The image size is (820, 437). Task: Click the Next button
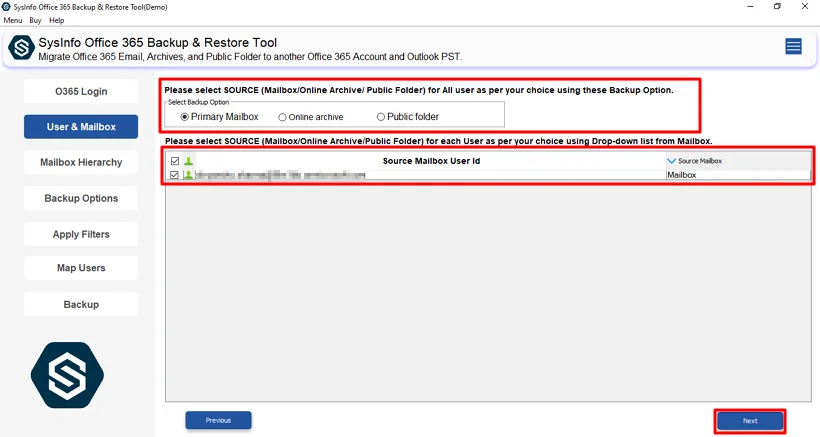pyautogui.click(x=750, y=421)
